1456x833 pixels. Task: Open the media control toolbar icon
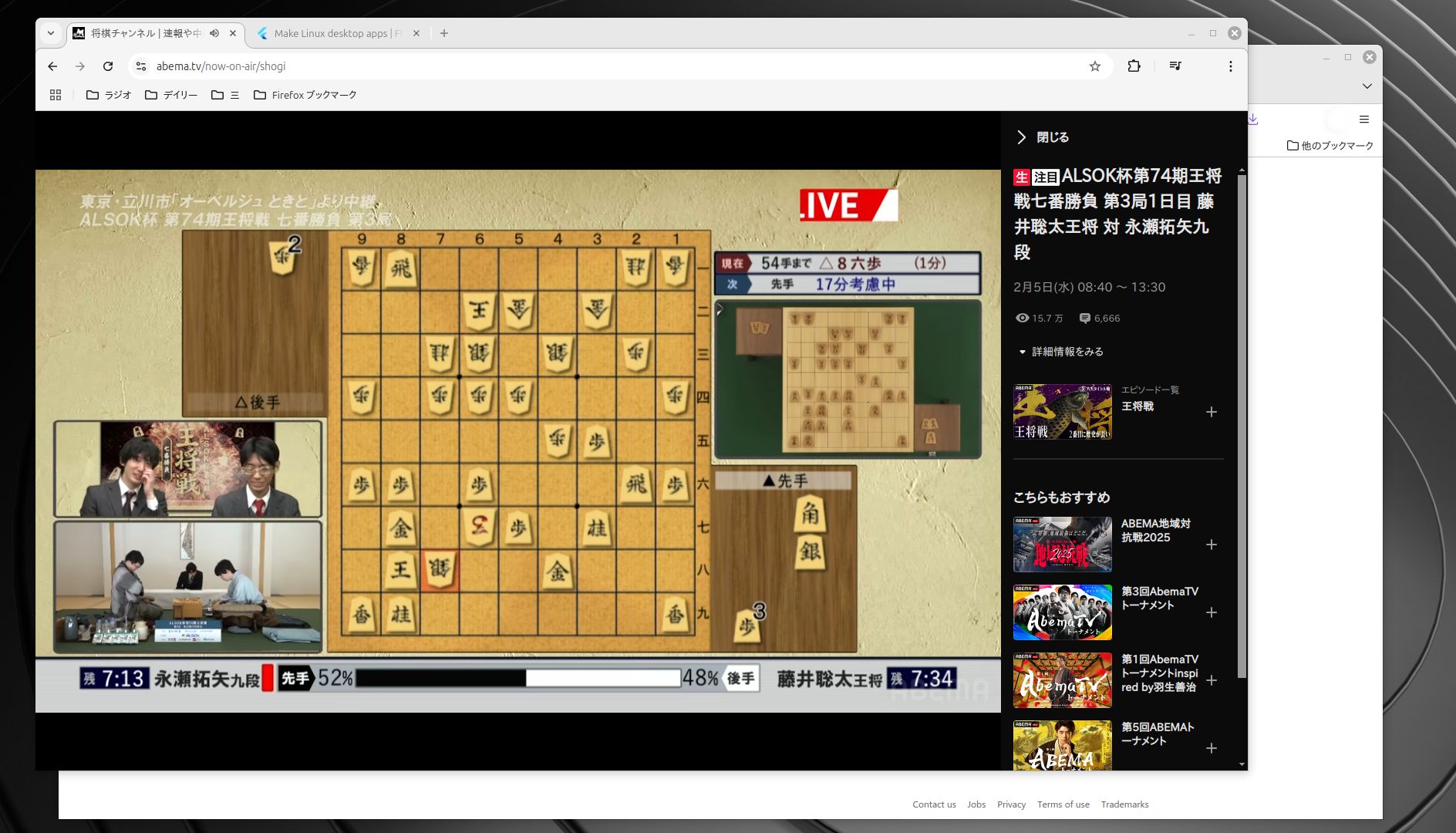click(1175, 66)
